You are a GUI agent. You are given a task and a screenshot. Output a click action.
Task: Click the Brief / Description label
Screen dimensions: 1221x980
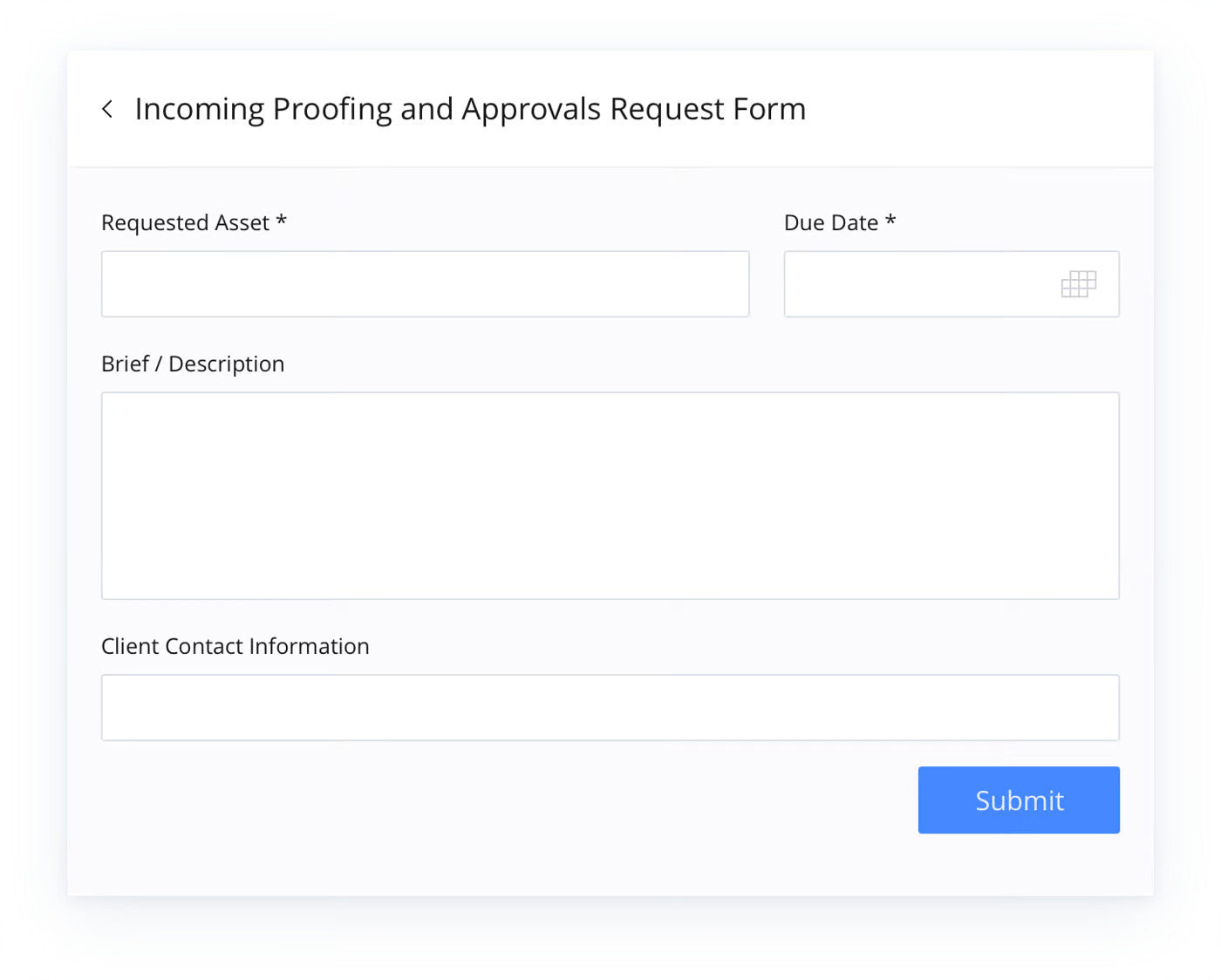click(193, 364)
